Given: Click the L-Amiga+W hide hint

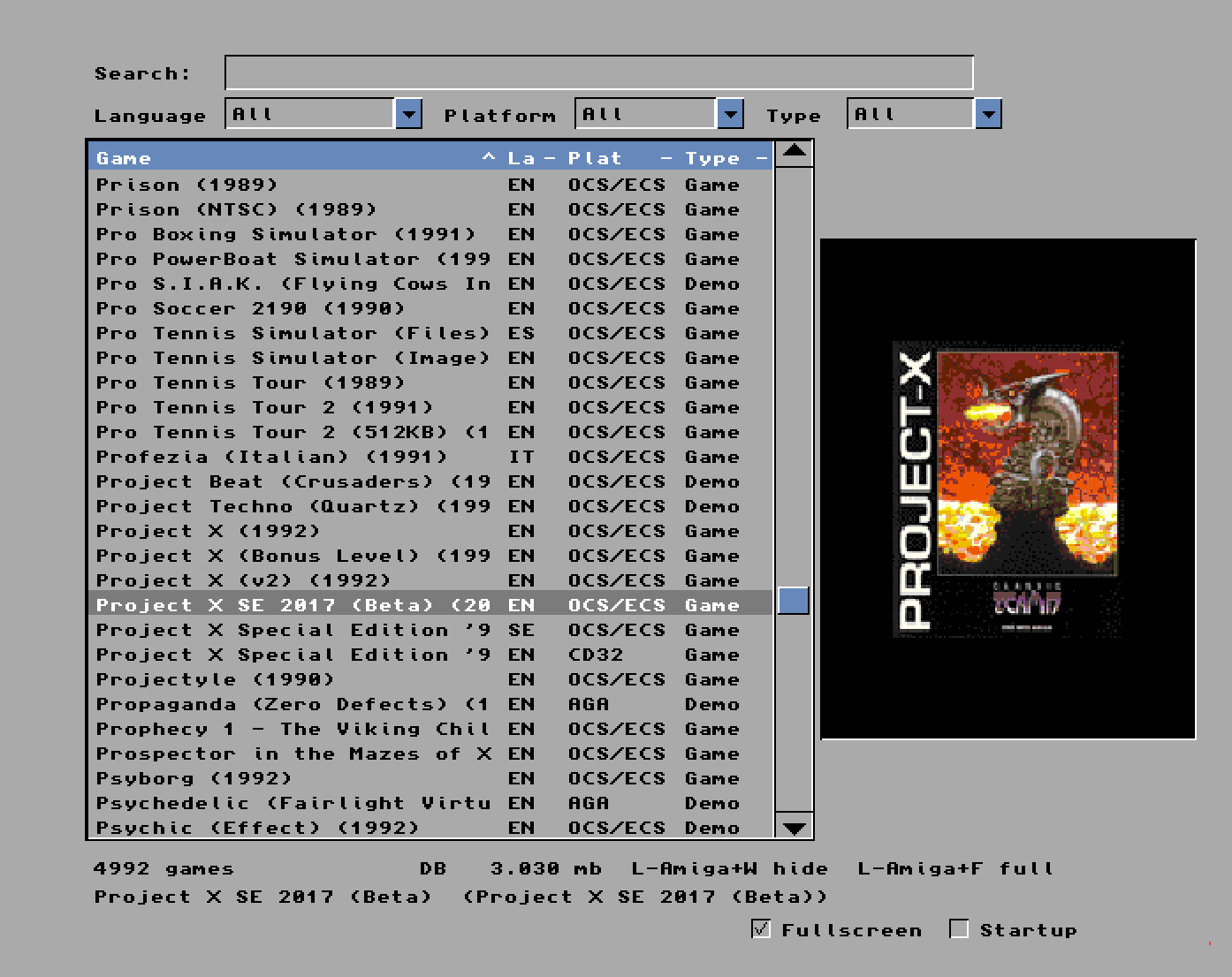Looking at the screenshot, I should tap(730, 868).
